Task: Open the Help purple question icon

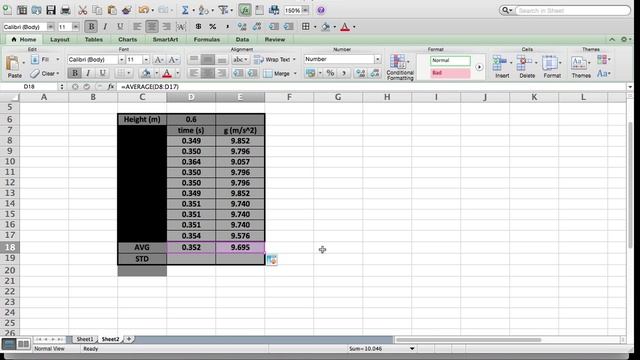Action: (x=321, y=10)
